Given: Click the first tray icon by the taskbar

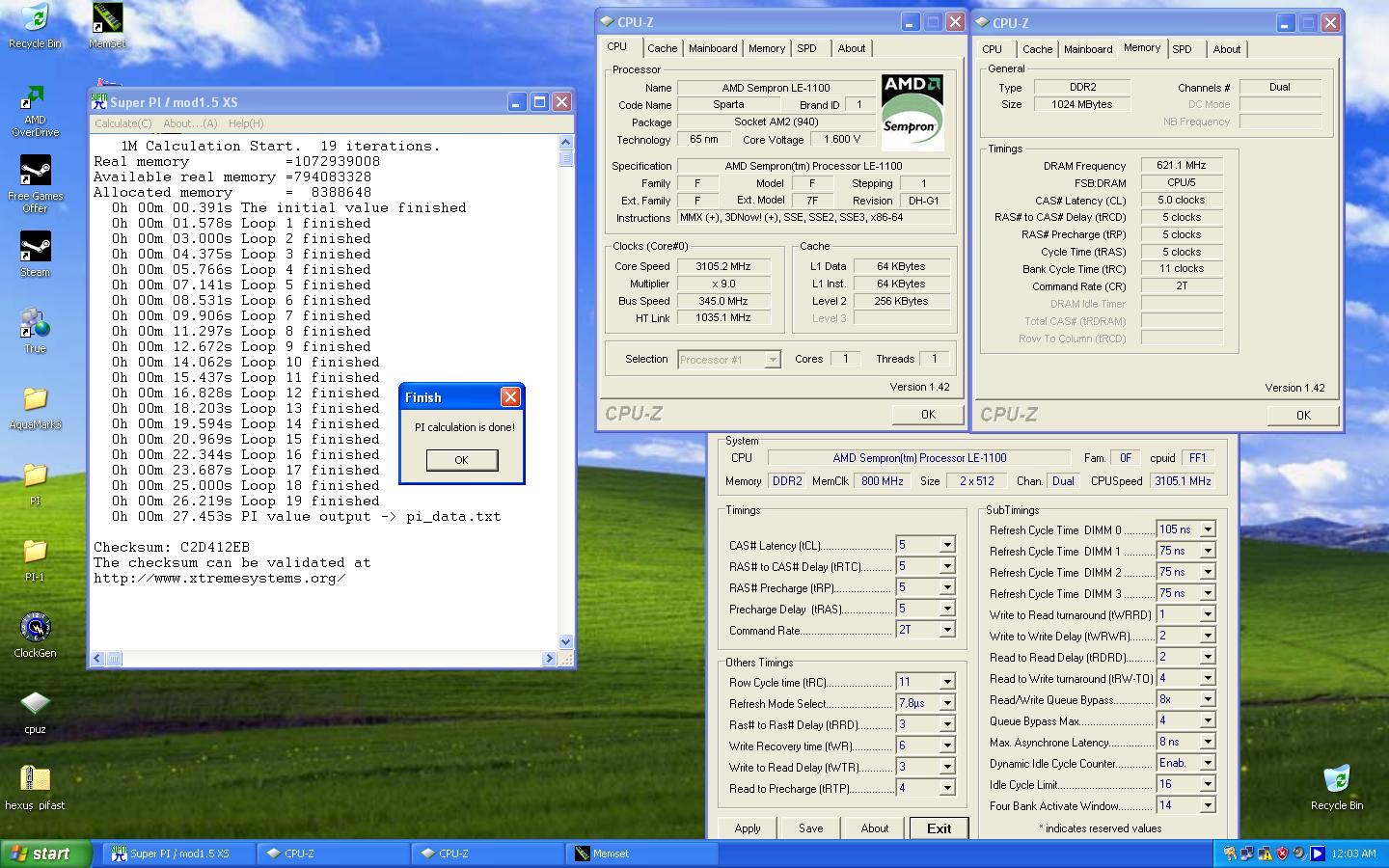Looking at the screenshot, I should tap(1230, 854).
